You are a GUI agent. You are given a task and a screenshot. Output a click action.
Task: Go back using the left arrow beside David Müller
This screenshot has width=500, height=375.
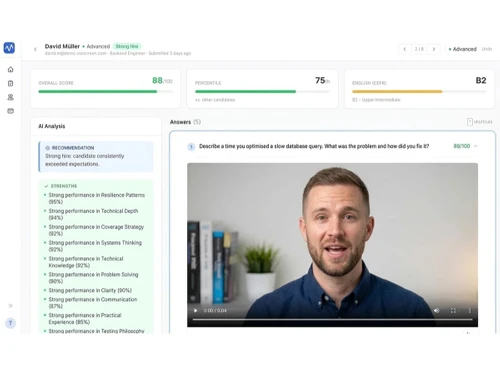pos(35,49)
